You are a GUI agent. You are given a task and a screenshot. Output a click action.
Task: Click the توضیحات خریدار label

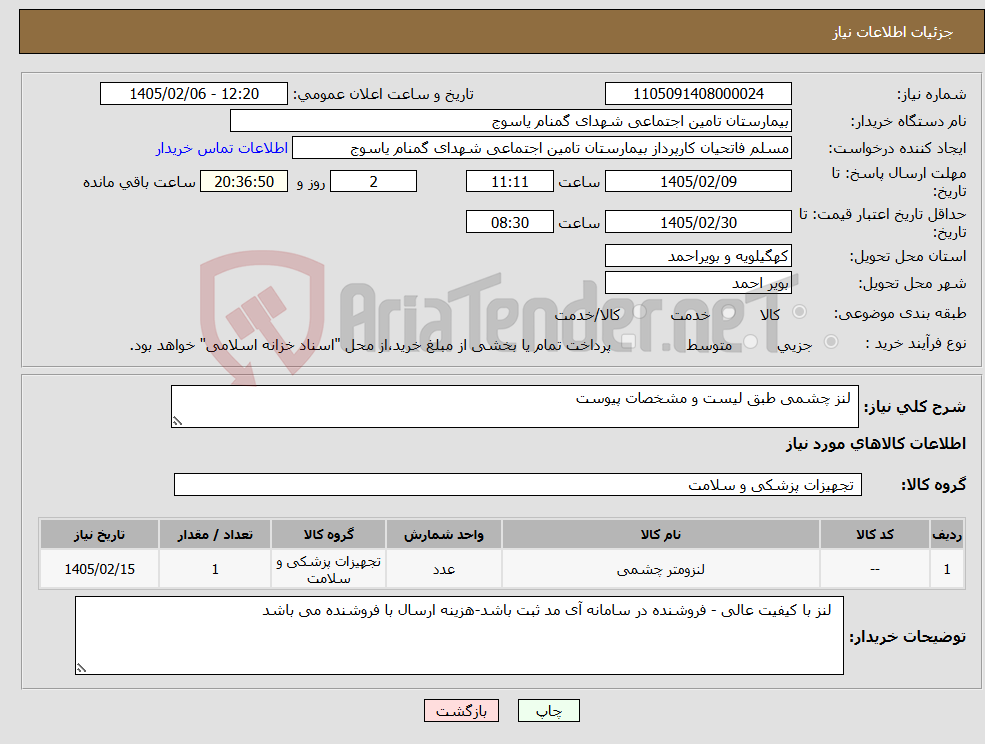(908, 637)
